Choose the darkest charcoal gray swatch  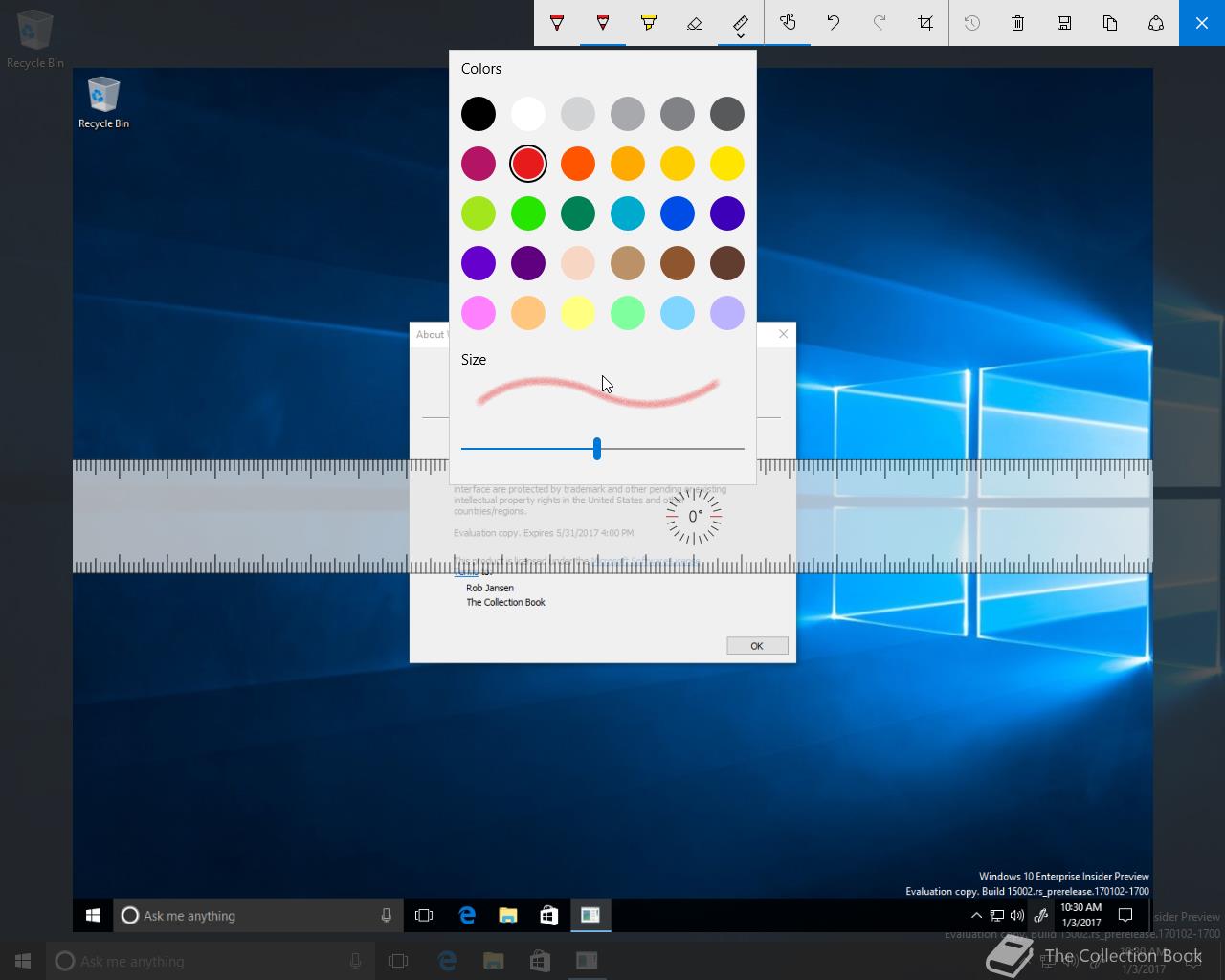[727, 114]
